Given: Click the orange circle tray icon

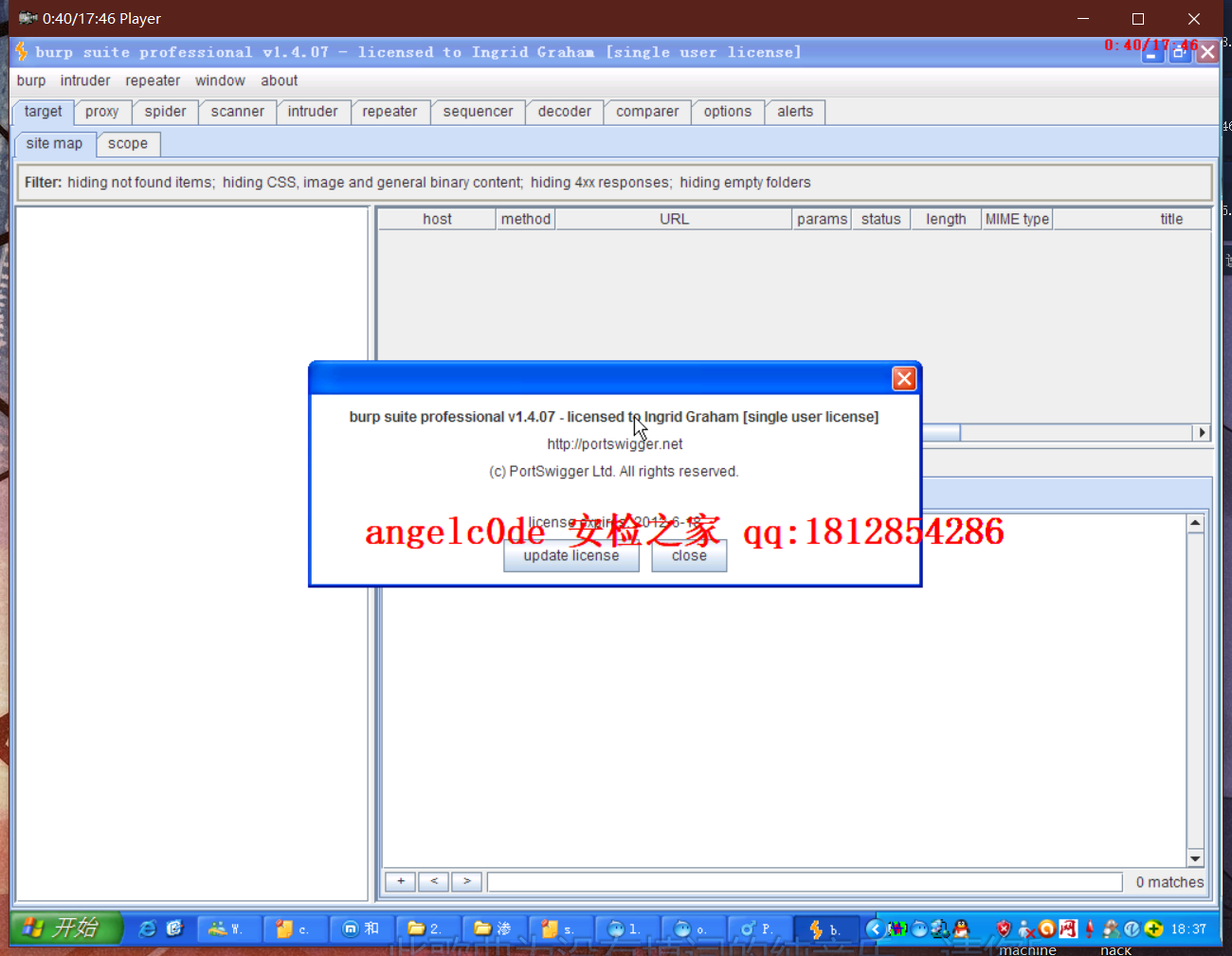Looking at the screenshot, I should point(1047,929).
